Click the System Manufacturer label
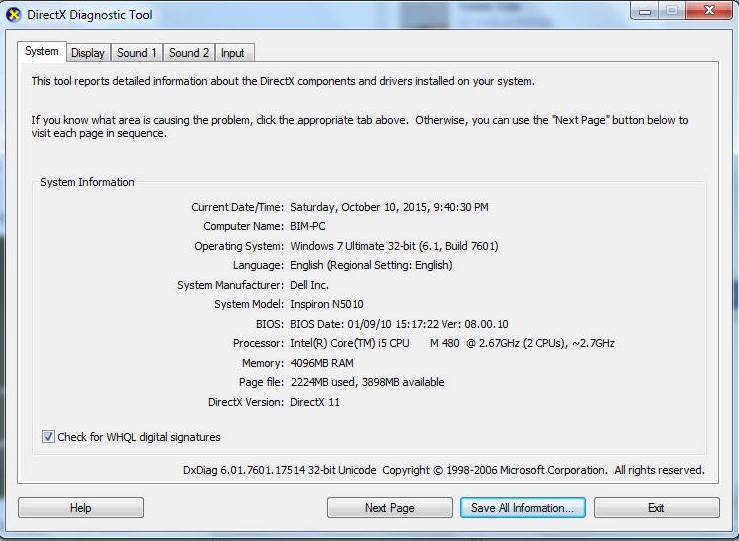 230,285
